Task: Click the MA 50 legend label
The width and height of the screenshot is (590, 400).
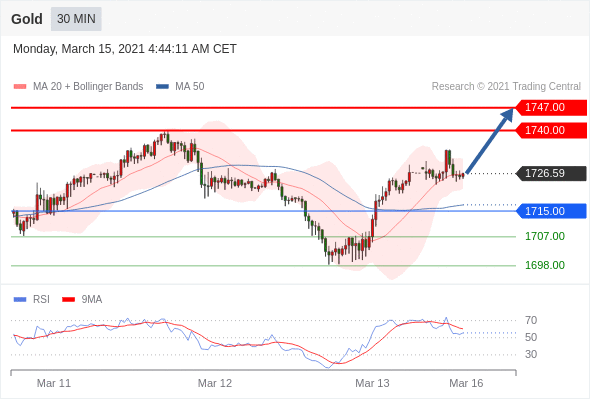Action: coord(190,87)
